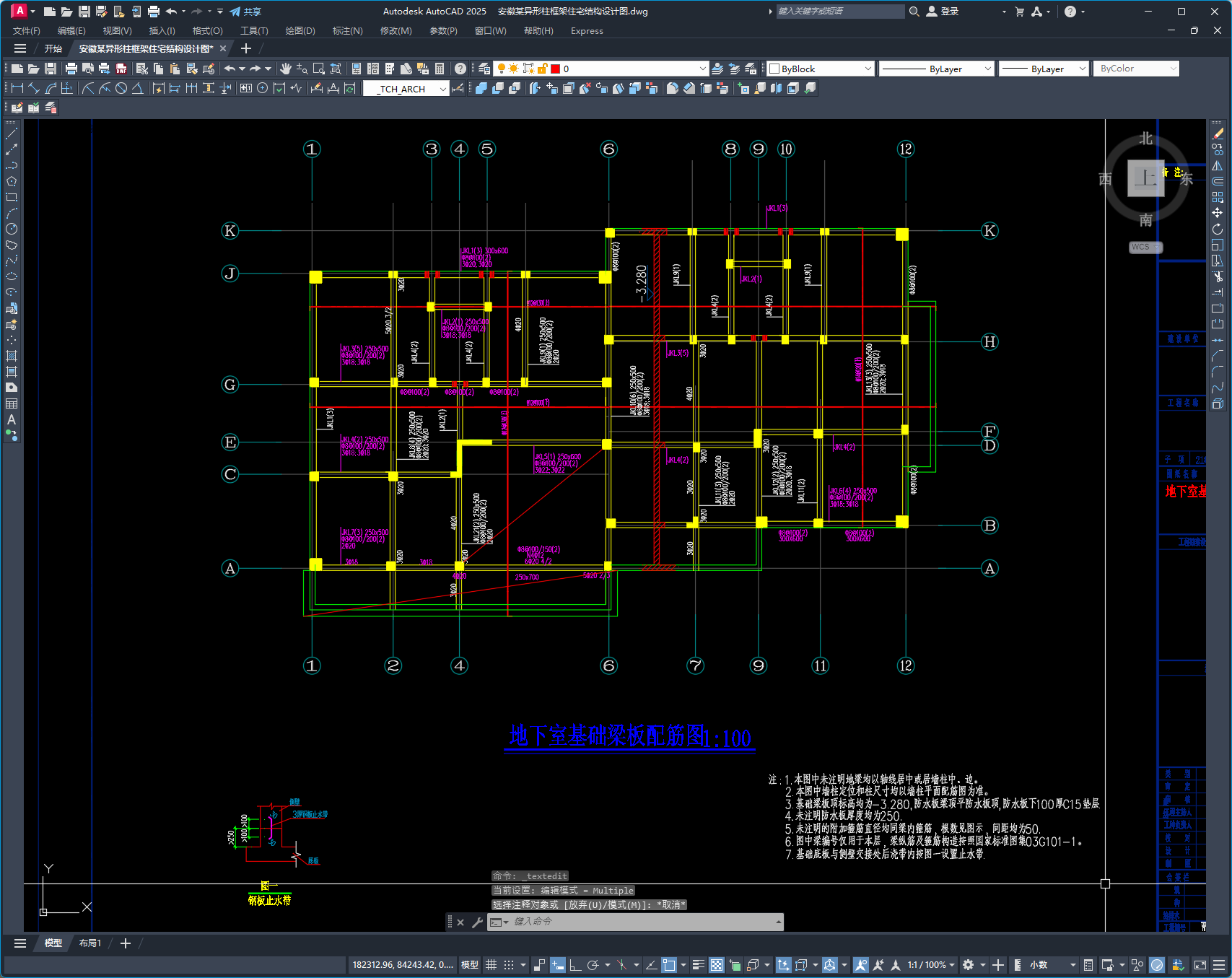Open the 文件(F) menu
This screenshot has height=978, width=1232.
pyautogui.click(x=27, y=31)
